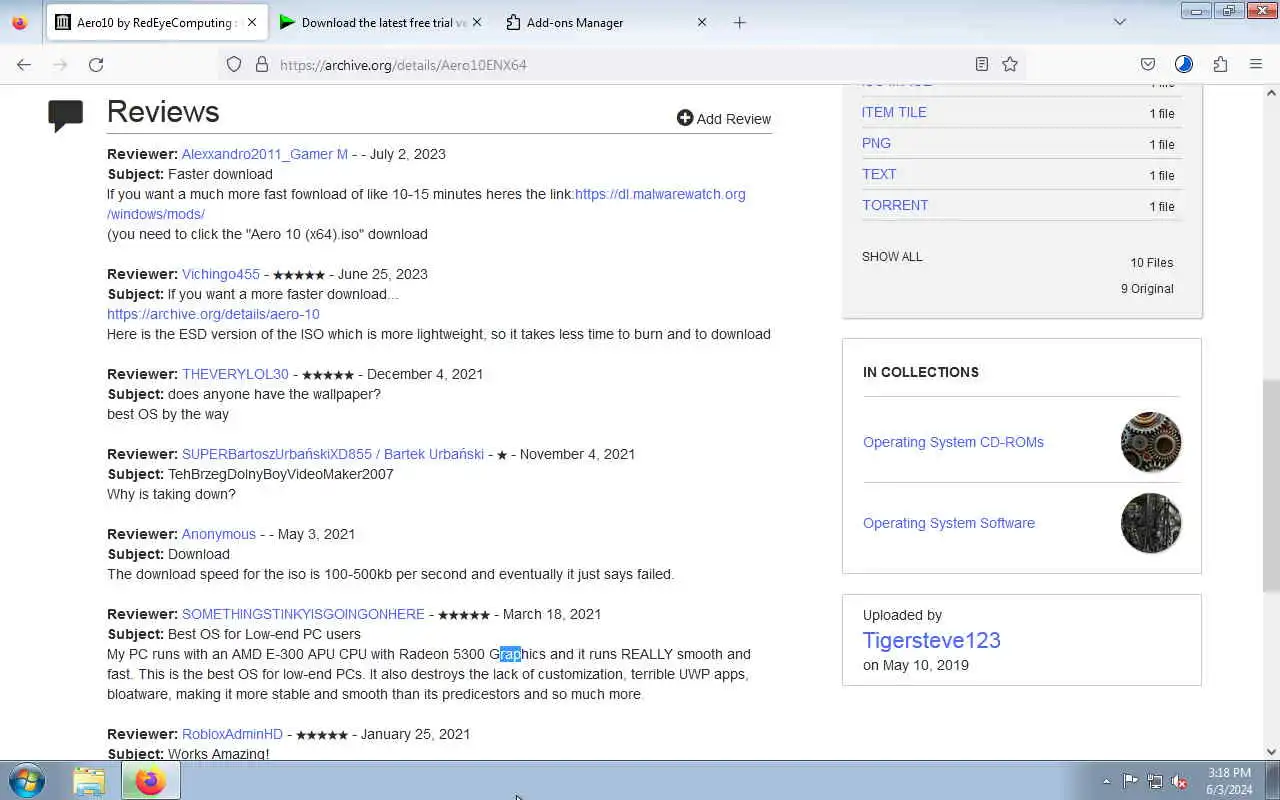Open reviewer Vichingo455 profile
The image size is (1280, 800).
(221, 274)
